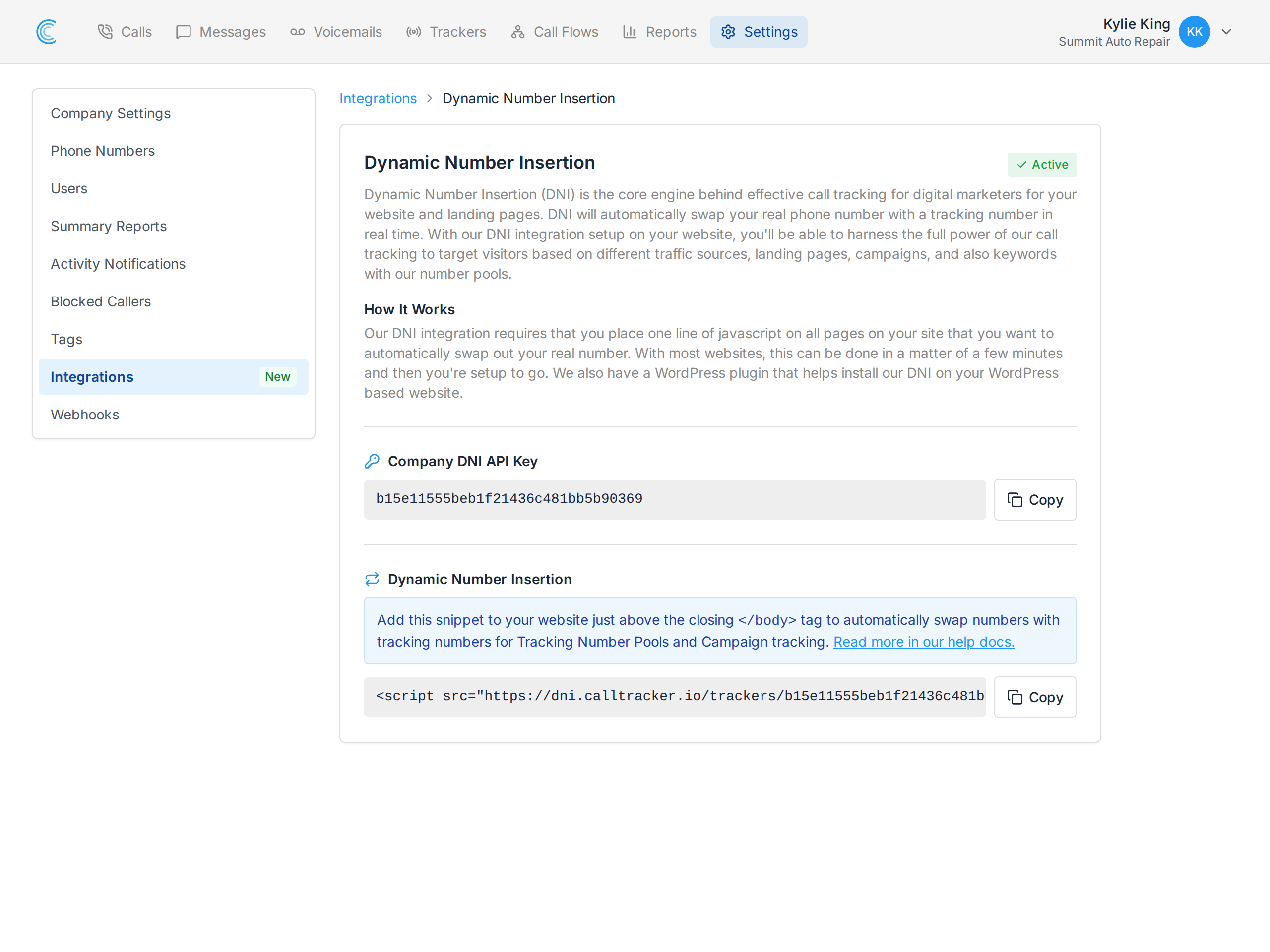Click the Calls phone icon
The image size is (1270, 952).
105,32
